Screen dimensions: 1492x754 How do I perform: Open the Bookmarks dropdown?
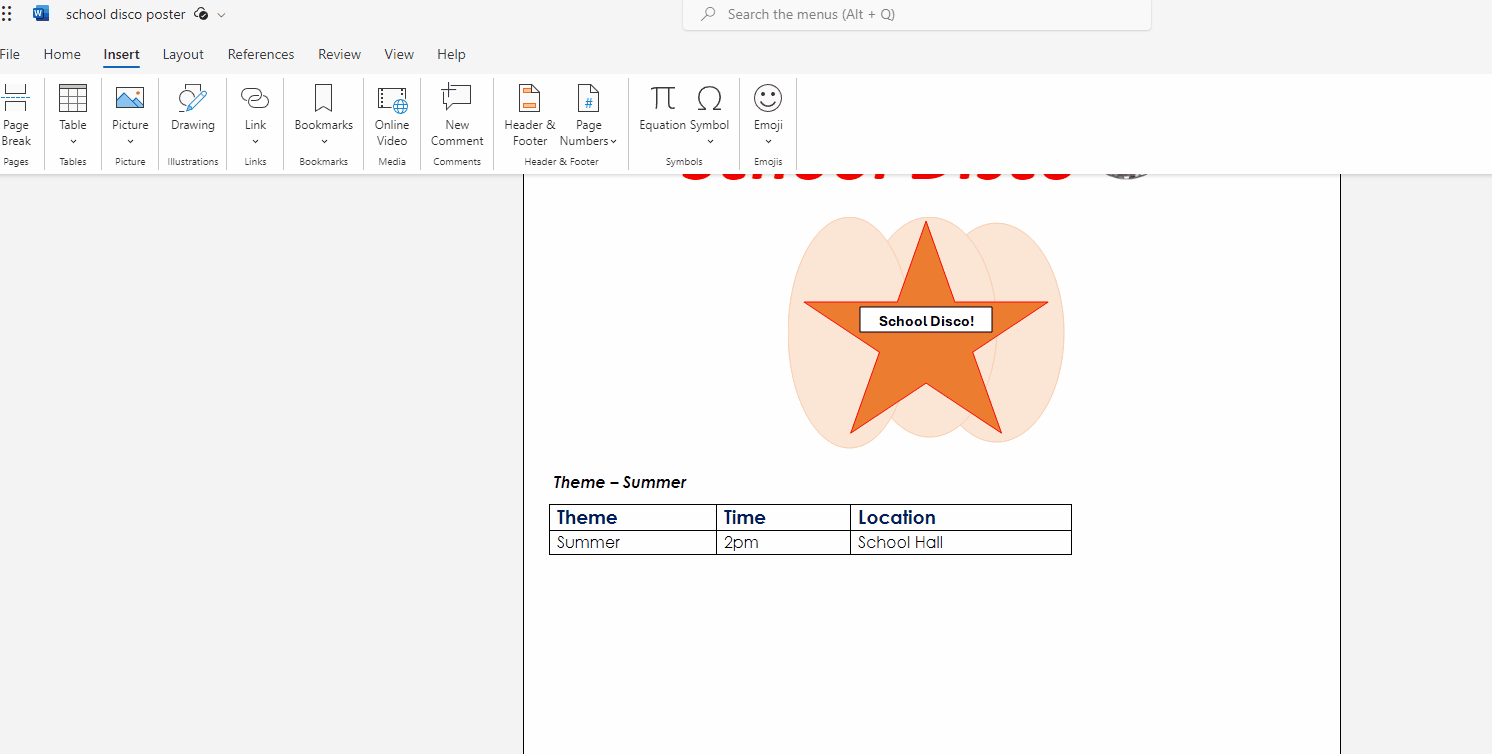tap(323, 115)
